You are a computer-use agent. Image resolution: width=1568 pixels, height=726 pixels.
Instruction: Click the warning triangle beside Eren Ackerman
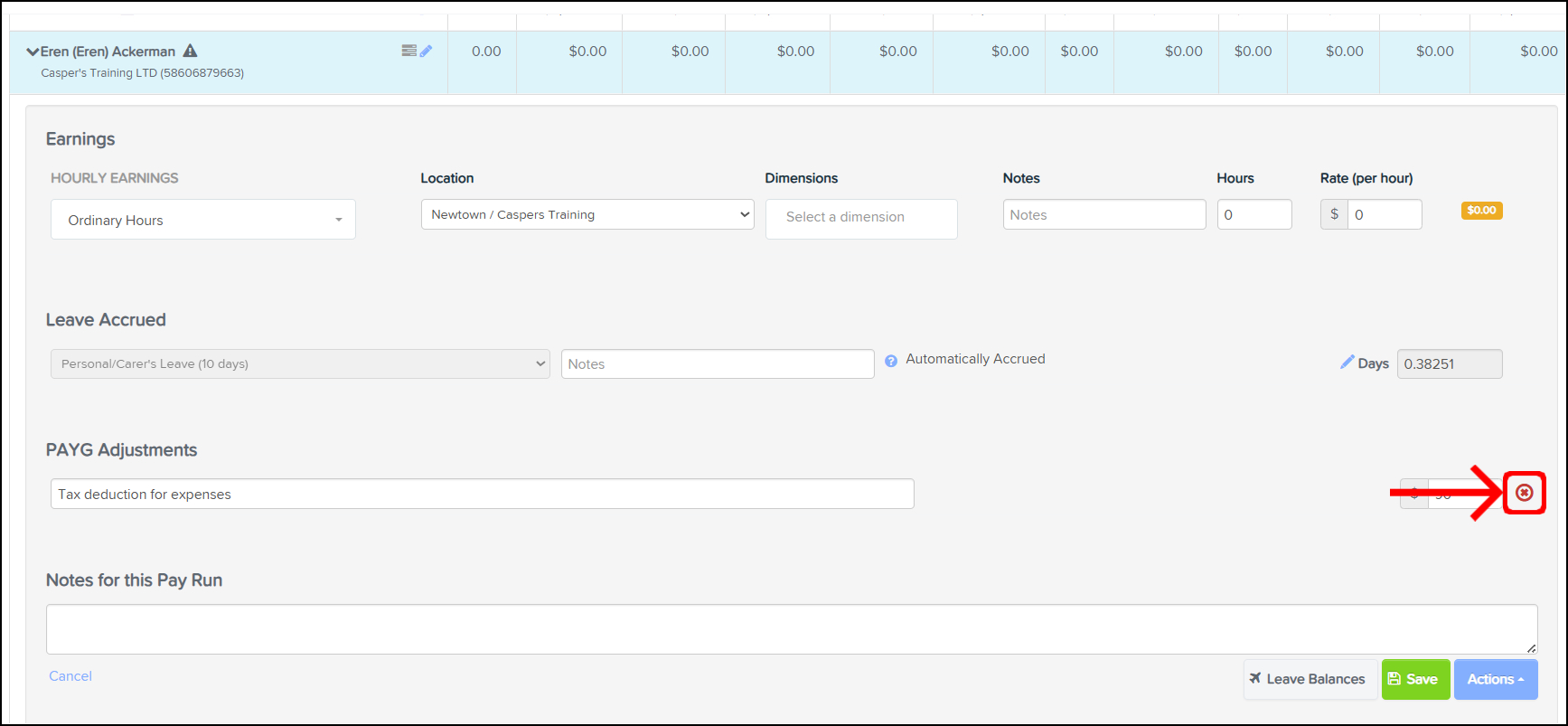pos(190,52)
